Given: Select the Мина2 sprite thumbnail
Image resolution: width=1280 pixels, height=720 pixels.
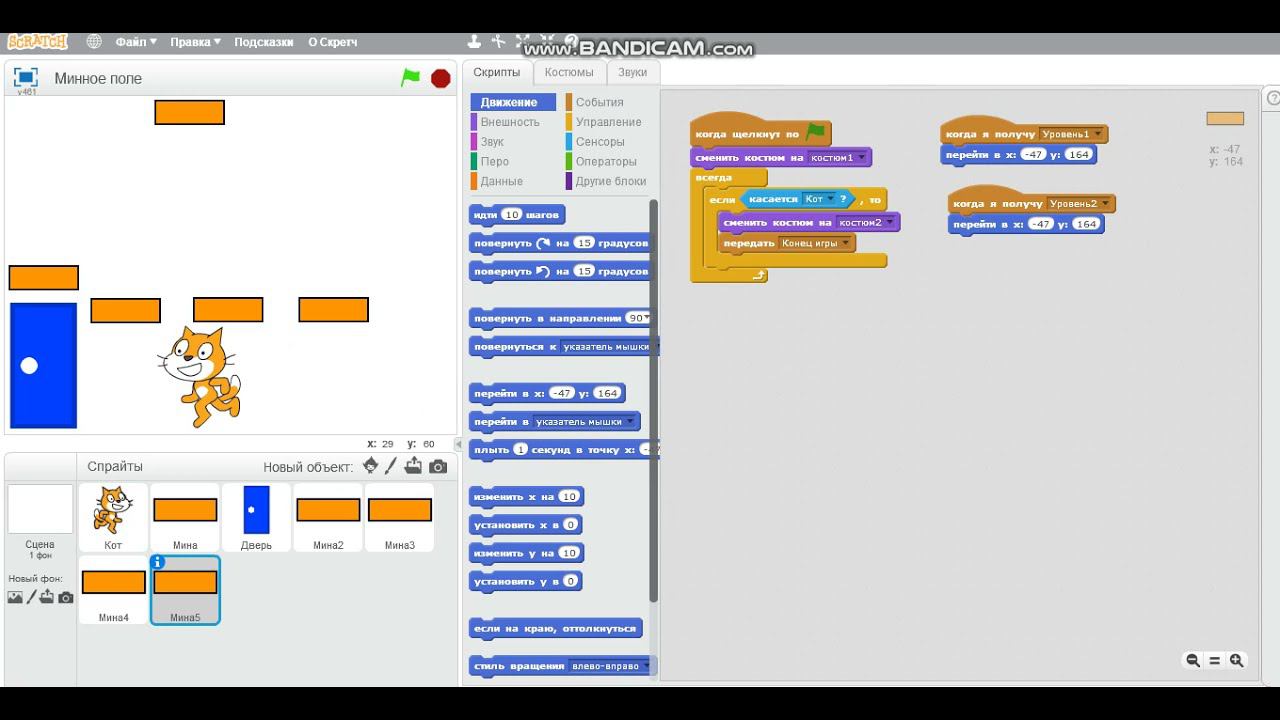Looking at the screenshot, I should click(328, 518).
